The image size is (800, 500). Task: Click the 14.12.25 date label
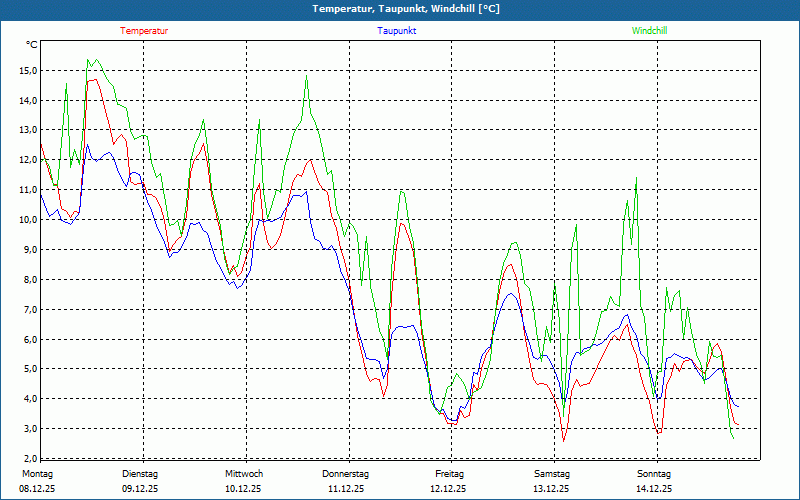654,489
